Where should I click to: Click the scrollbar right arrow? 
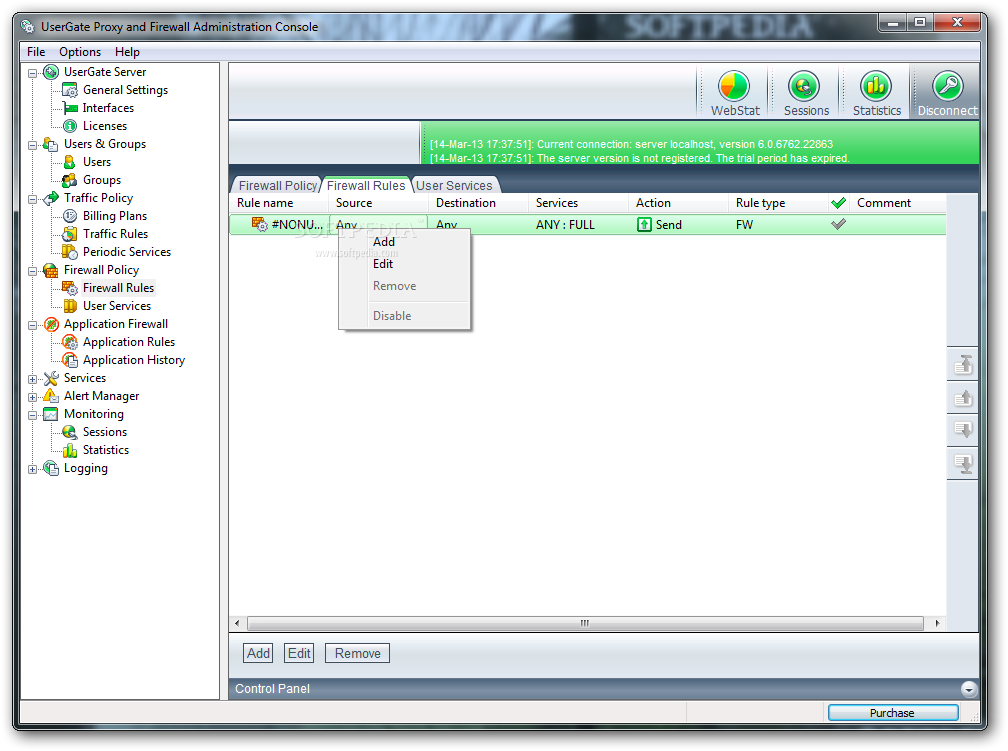tap(937, 623)
